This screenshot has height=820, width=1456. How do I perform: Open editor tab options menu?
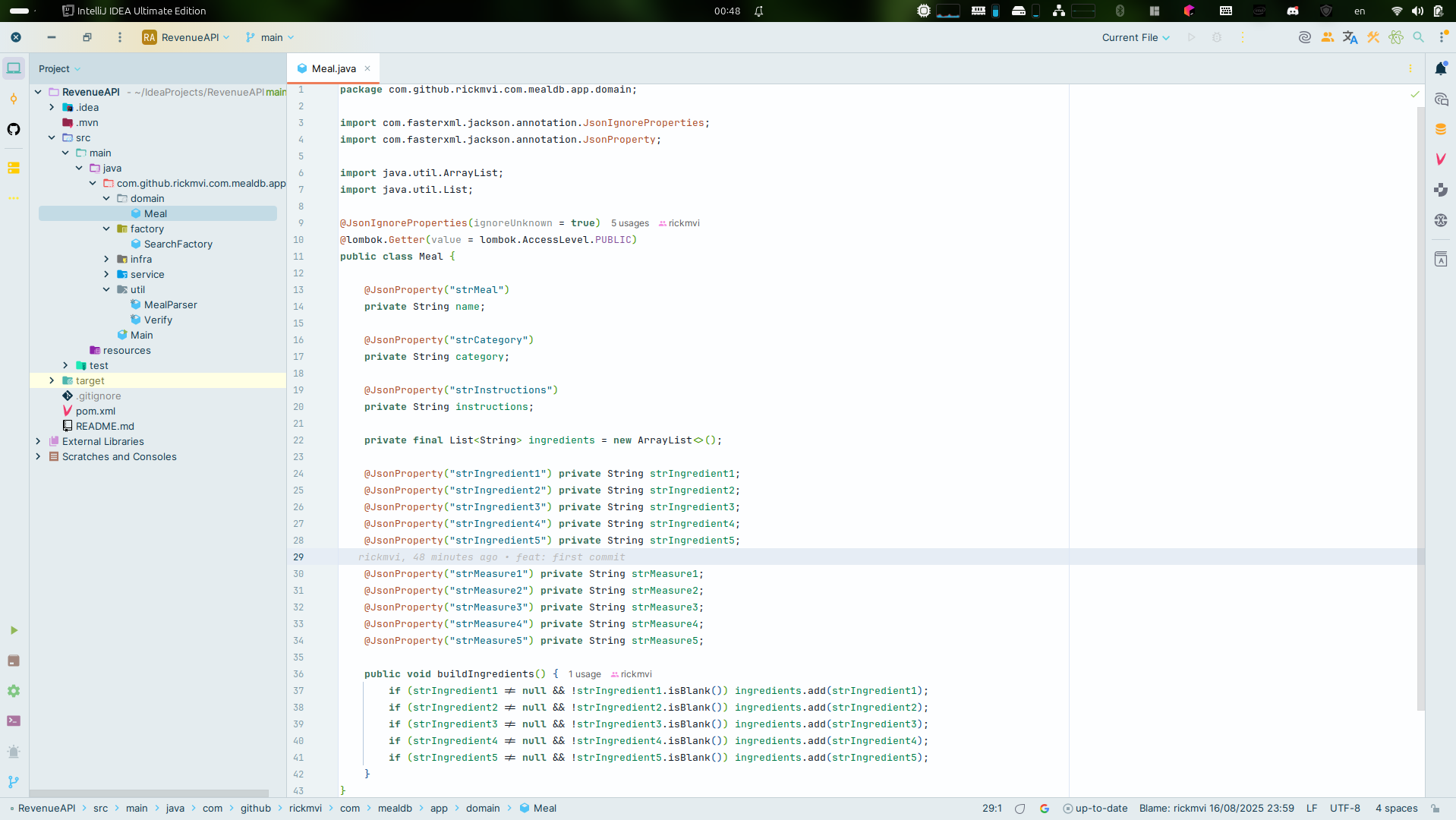tap(1410, 68)
